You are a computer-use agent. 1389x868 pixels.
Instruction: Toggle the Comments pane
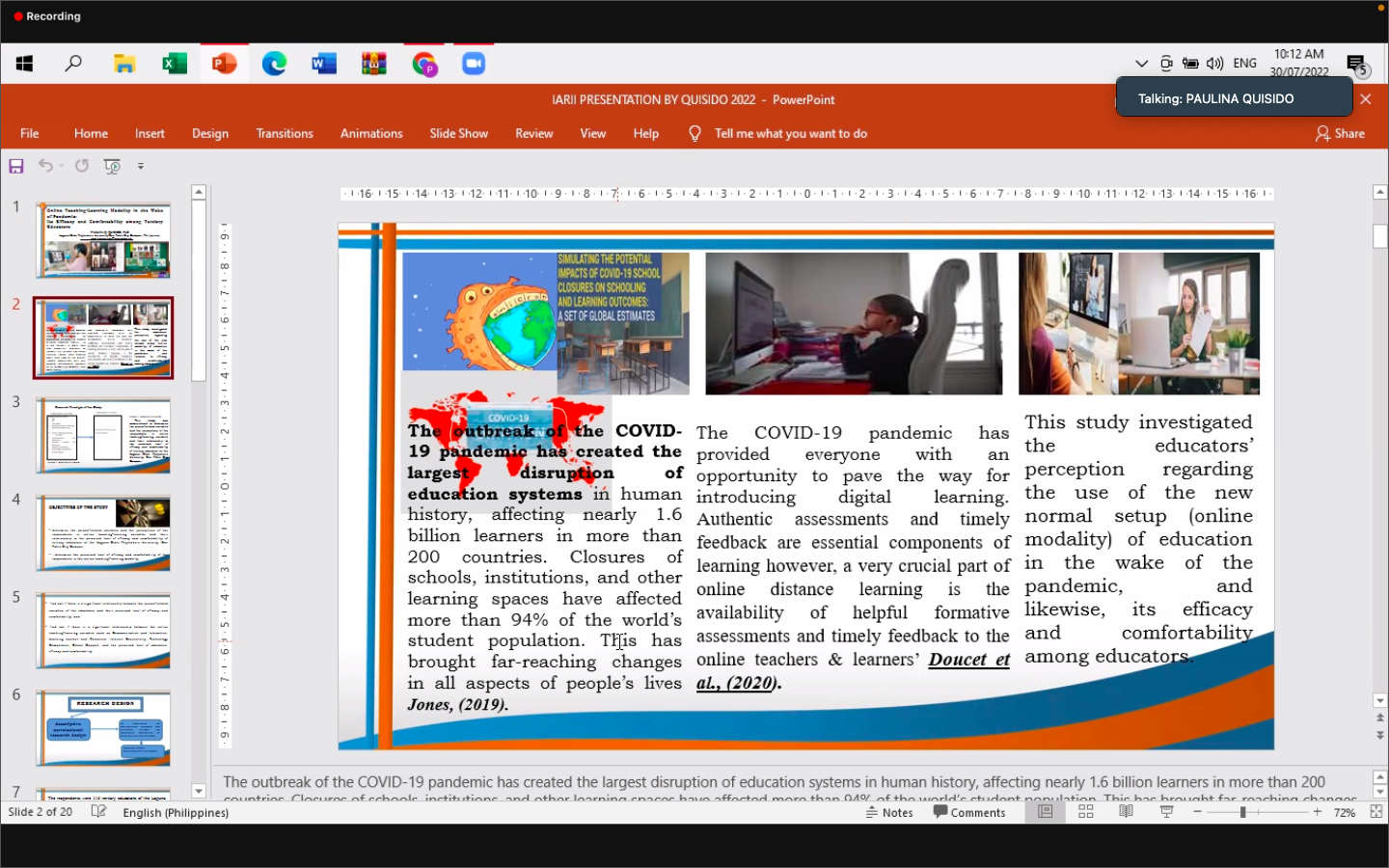point(969,812)
